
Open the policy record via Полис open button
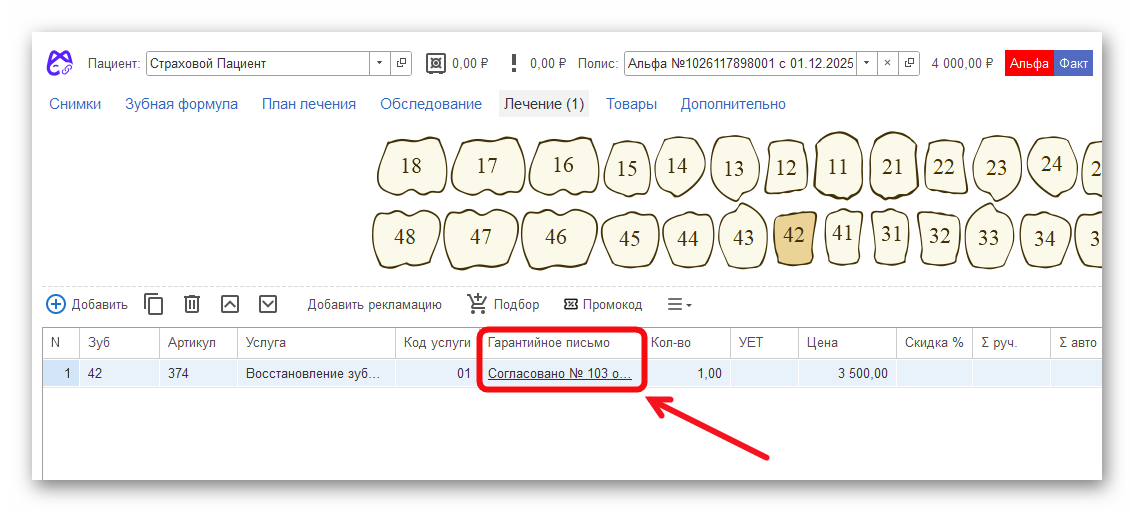[909, 64]
